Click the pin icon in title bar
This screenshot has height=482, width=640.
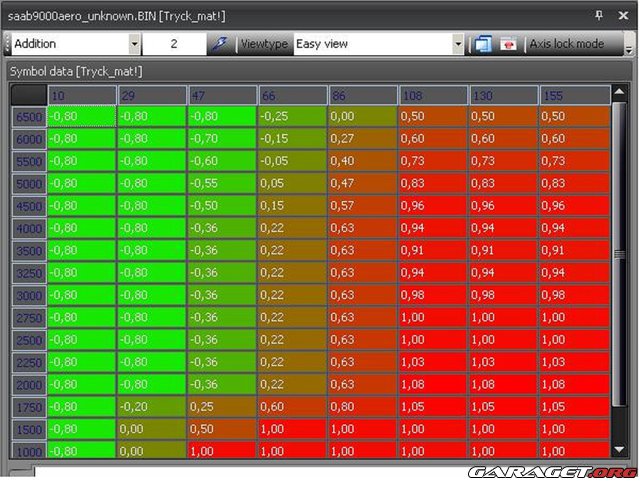pos(599,15)
